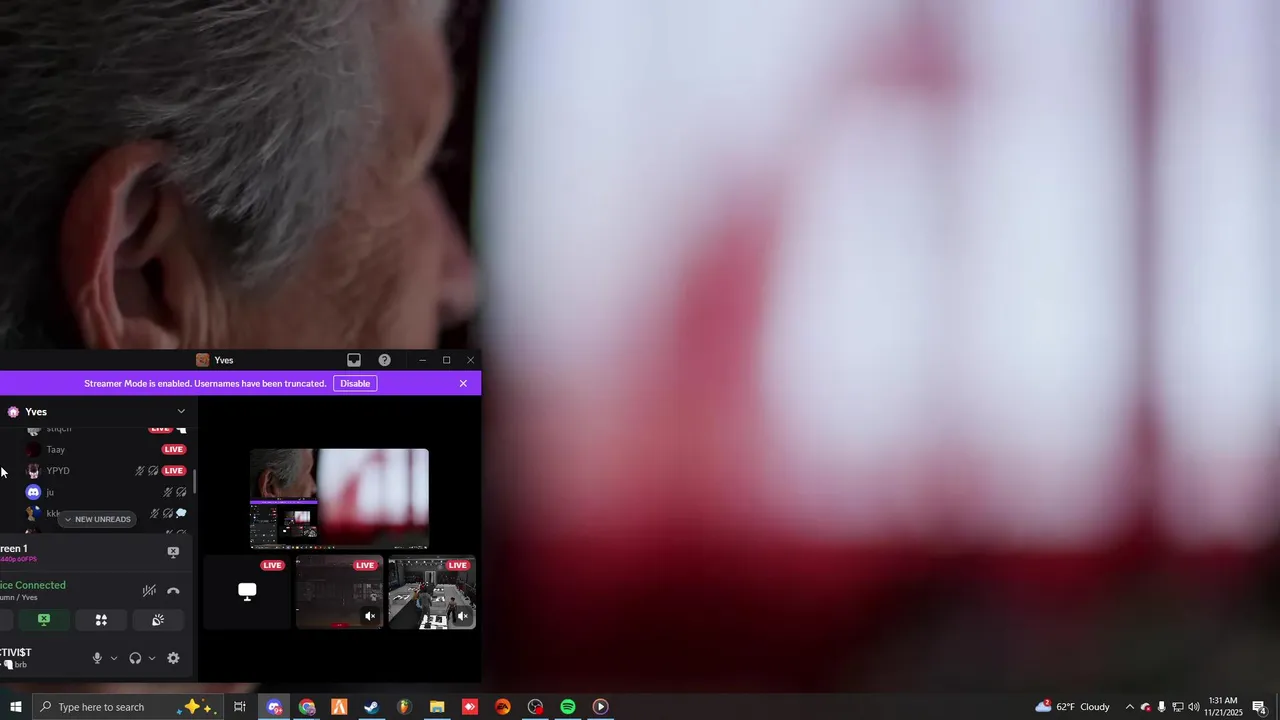Toggle the green screen share button
Image resolution: width=1280 pixels, height=720 pixels.
click(x=44, y=620)
